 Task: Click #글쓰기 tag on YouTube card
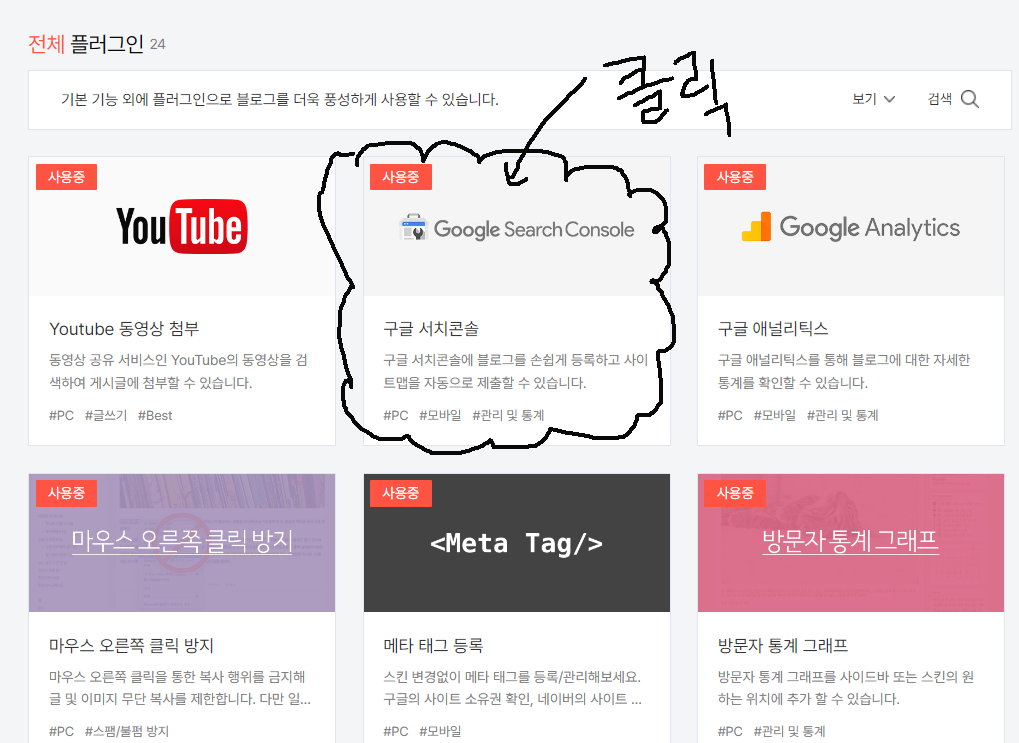pyautogui.click(x=106, y=415)
